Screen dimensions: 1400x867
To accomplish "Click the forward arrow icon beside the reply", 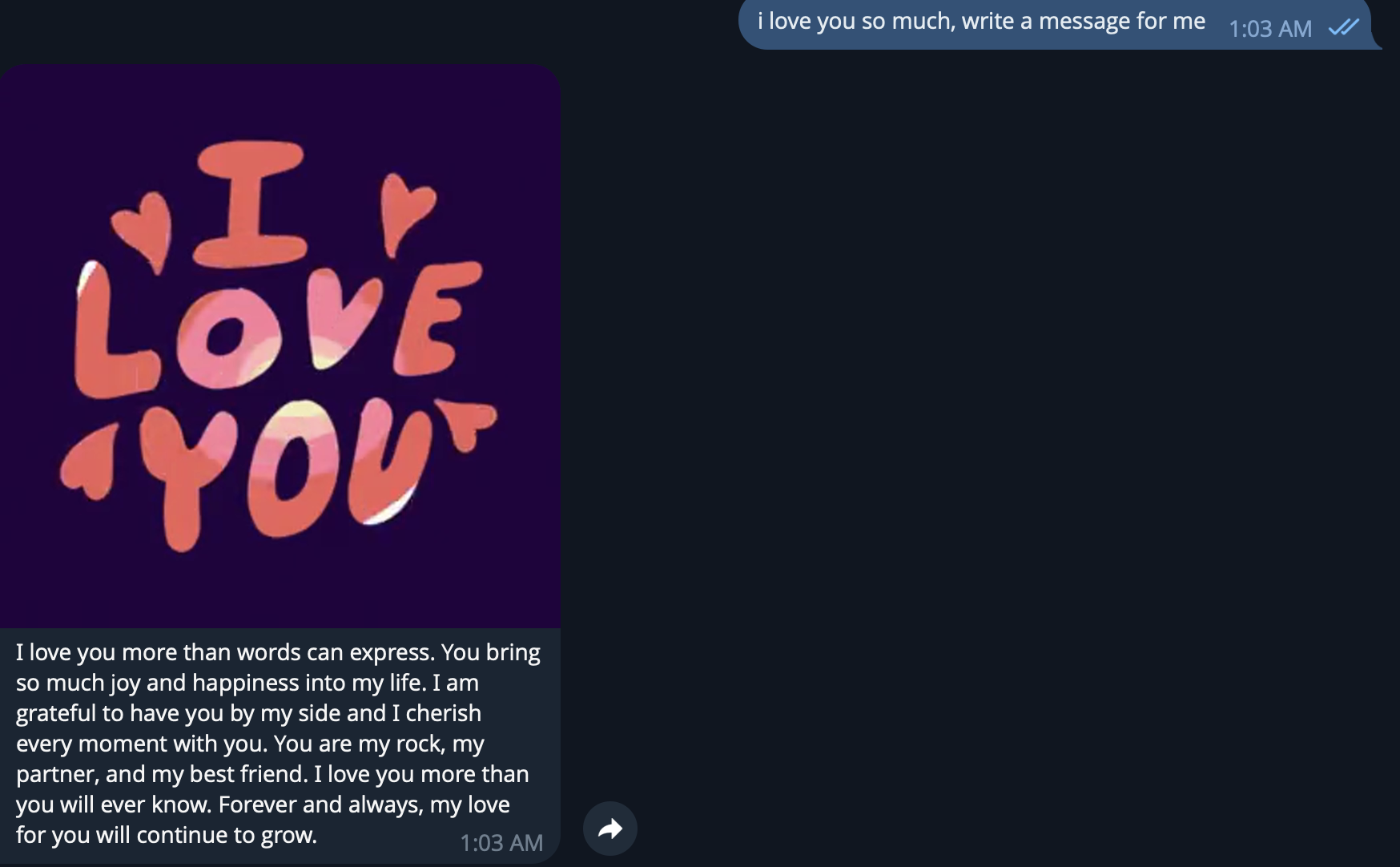I will coord(612,829).
